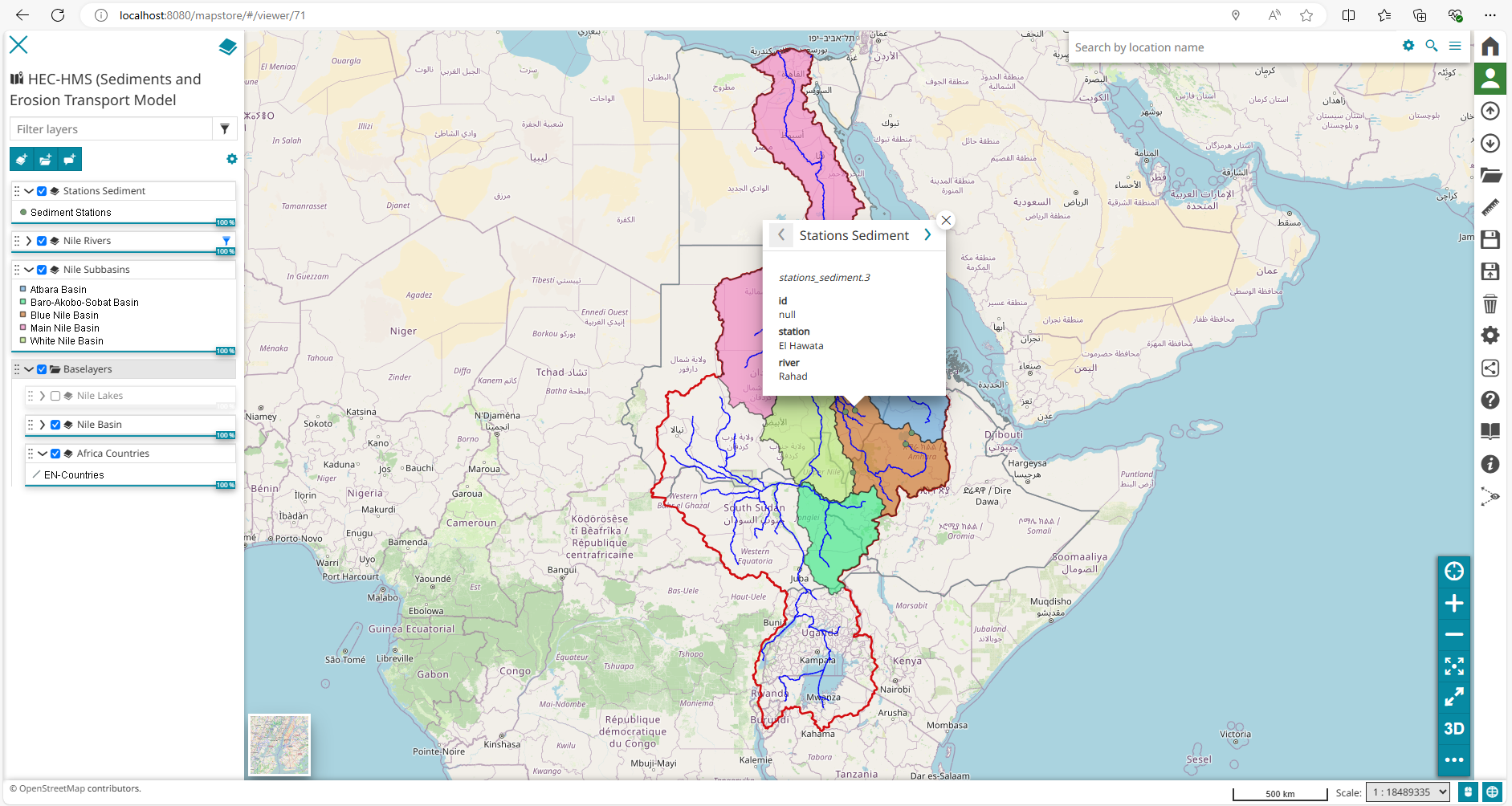Image resolution: width=1512 pixels, height=806 pixels.
Task: Click the Add group folder button in TOC toolbar
Action: click(46, 159)
